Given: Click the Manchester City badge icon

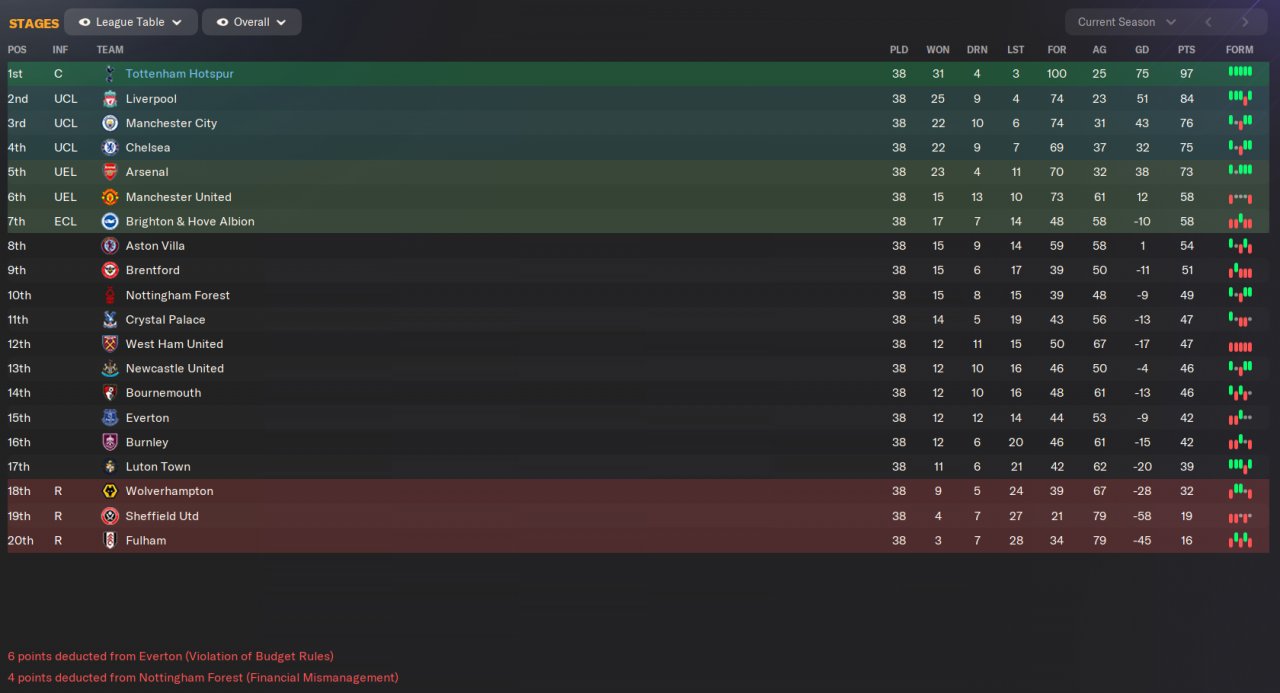Looking at the screenshot, I should (x=110, y=123).
